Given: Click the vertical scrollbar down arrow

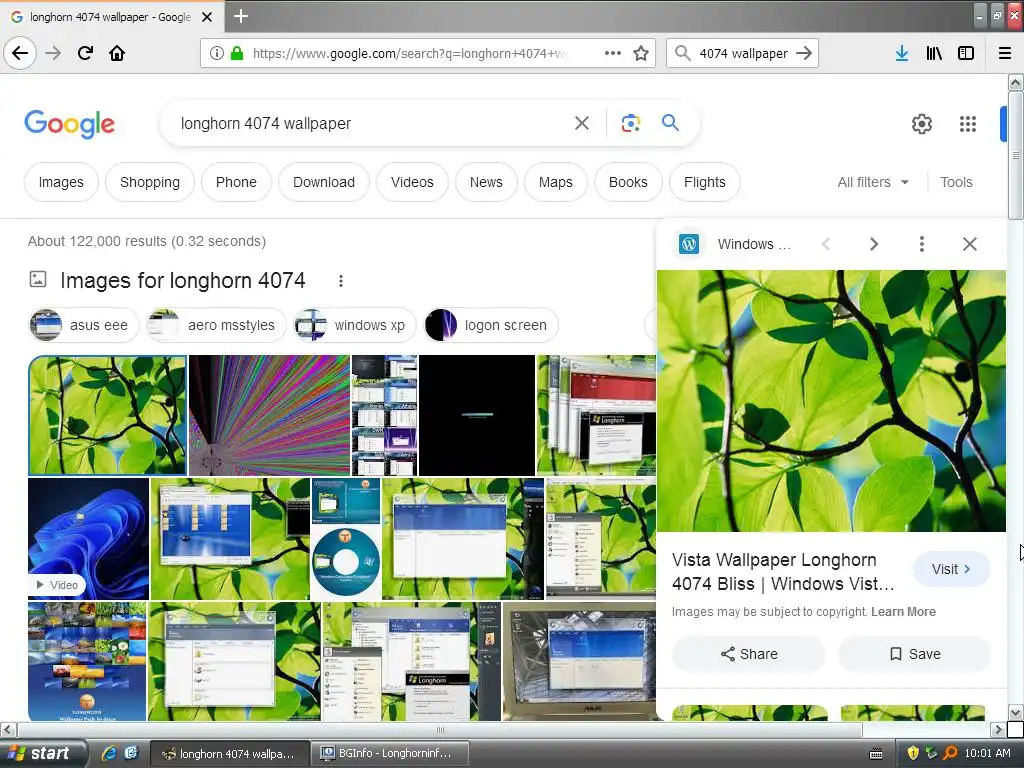Looking at the screenshot, I should coord(1015,712).
